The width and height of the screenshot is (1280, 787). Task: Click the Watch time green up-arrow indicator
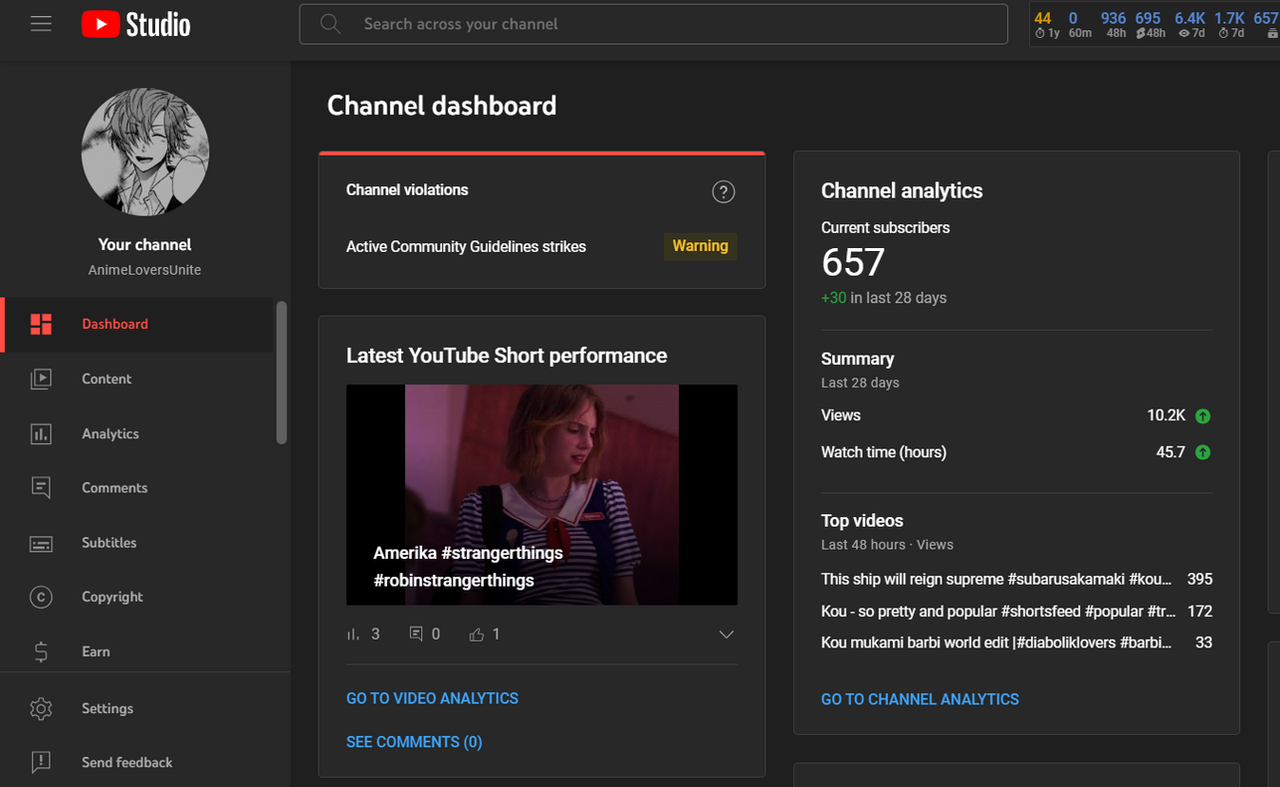(1203, 453)
